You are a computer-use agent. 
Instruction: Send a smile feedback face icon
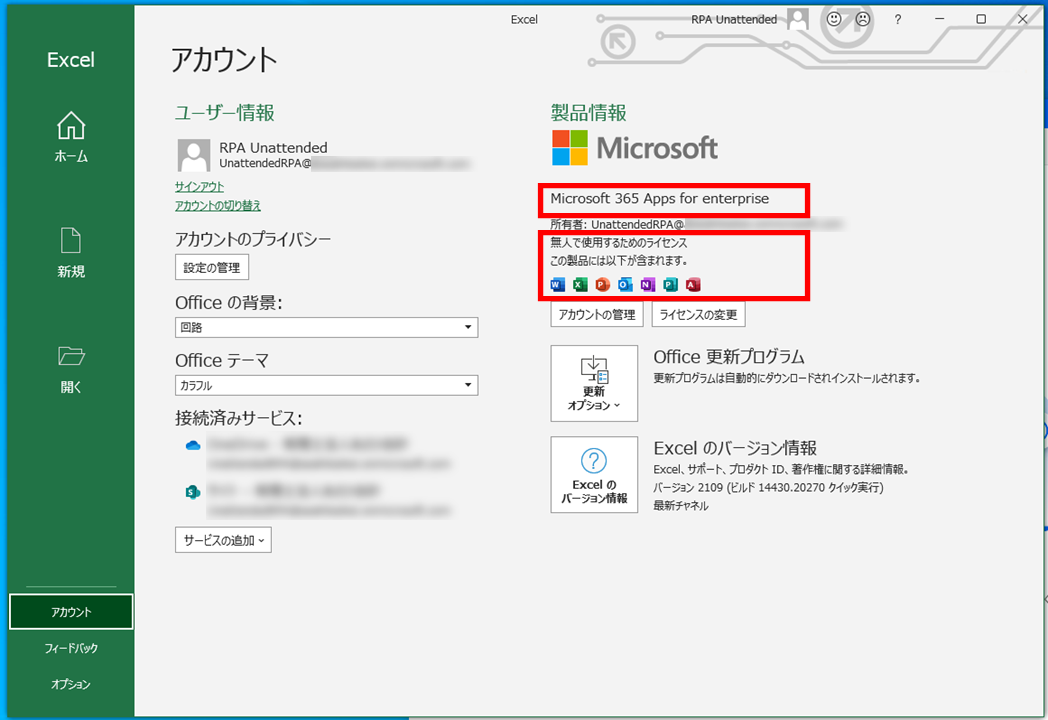pos(834,19)
